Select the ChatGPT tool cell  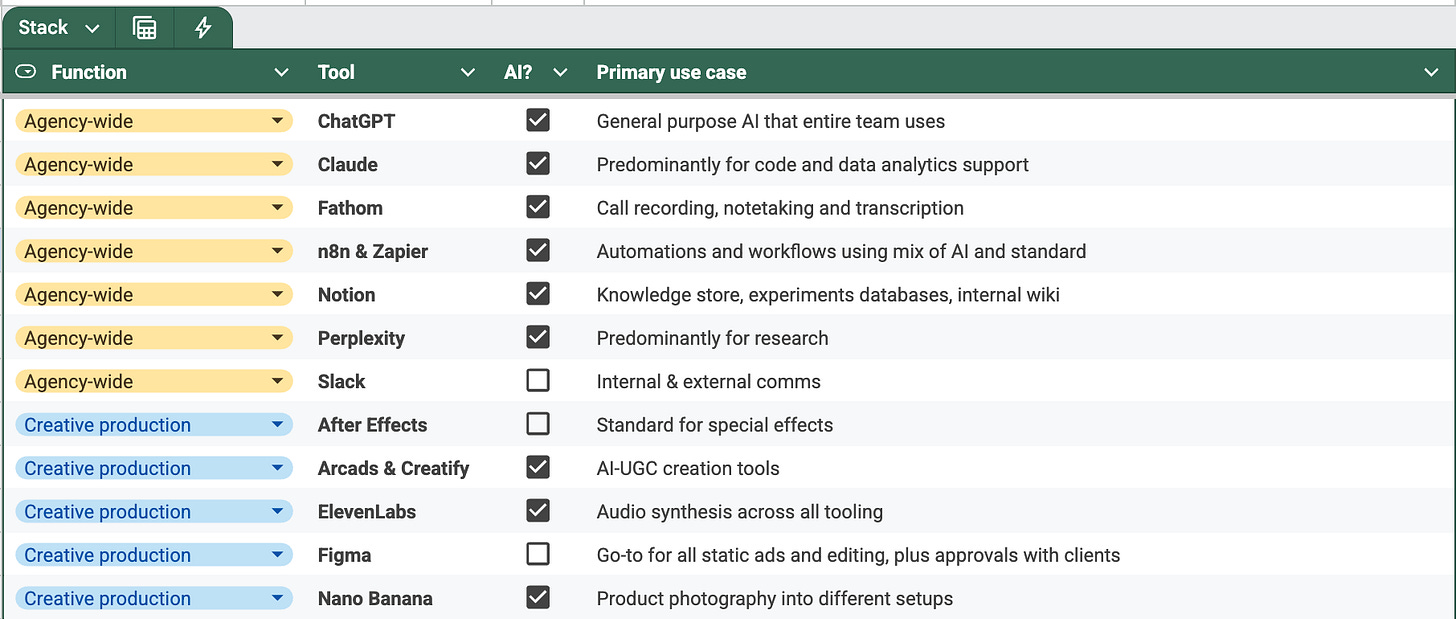[x=398, y=121]
